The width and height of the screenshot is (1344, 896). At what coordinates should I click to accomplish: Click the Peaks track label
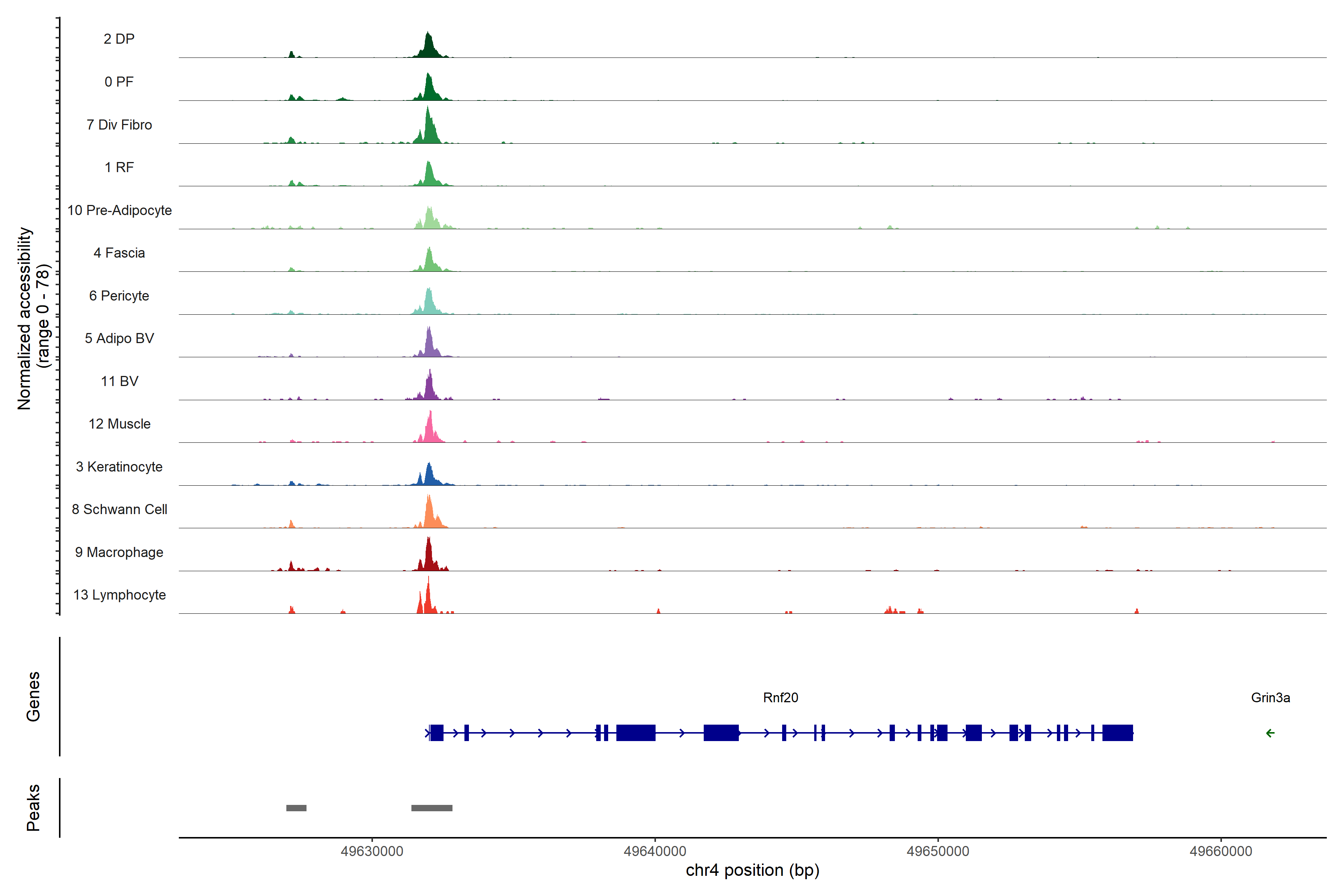[33, 808]
